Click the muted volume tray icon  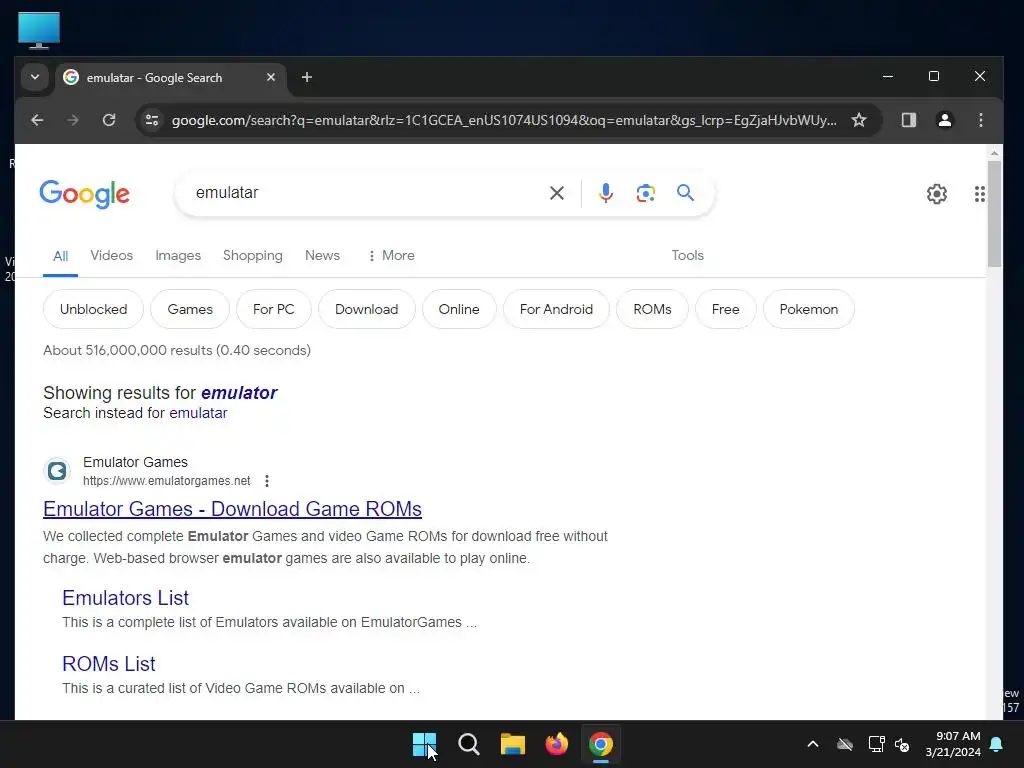(903, 744)
